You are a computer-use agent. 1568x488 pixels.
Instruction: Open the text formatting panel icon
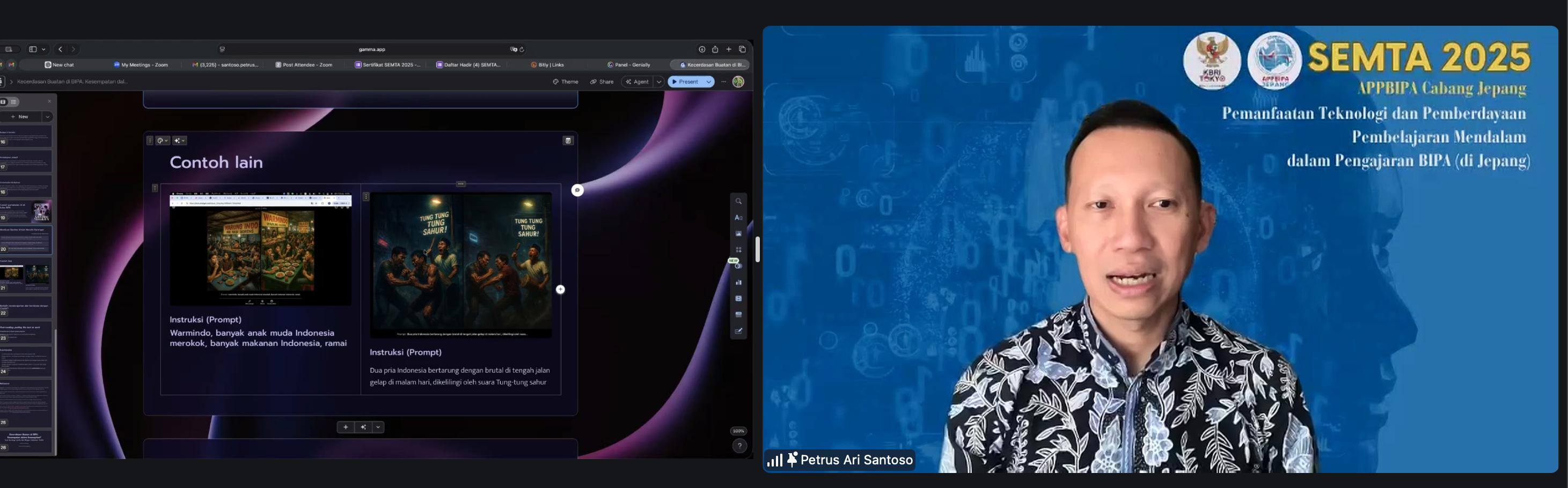pyautogui.click(x=738, y=218)
